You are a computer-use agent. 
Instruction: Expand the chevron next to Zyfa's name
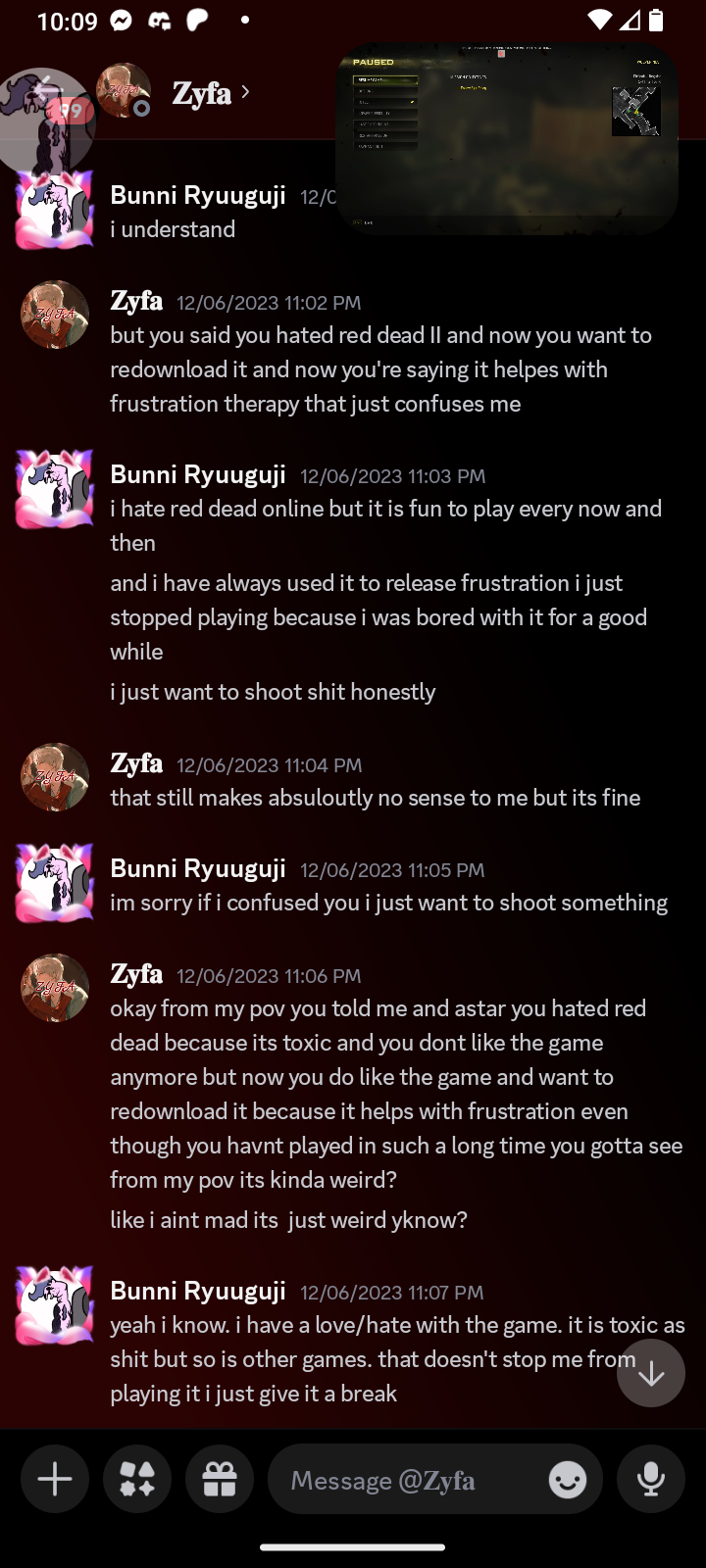[x=245, y=92]
